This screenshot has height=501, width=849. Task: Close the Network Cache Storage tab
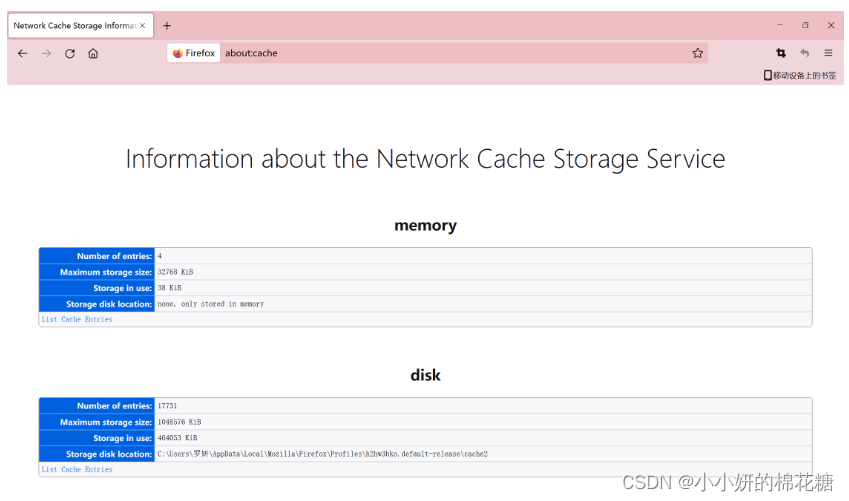click(x=144, y=25)
